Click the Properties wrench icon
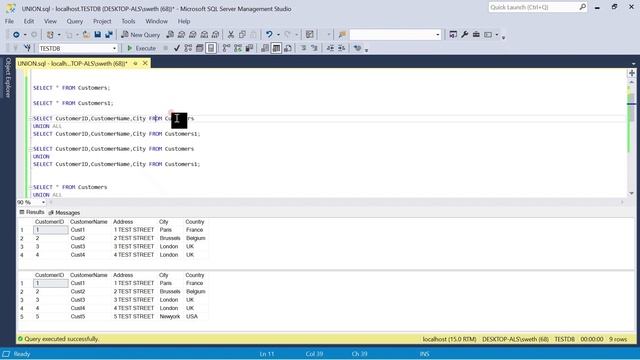The height and width of the screenshot is (360, 640). tap(464, 35)
